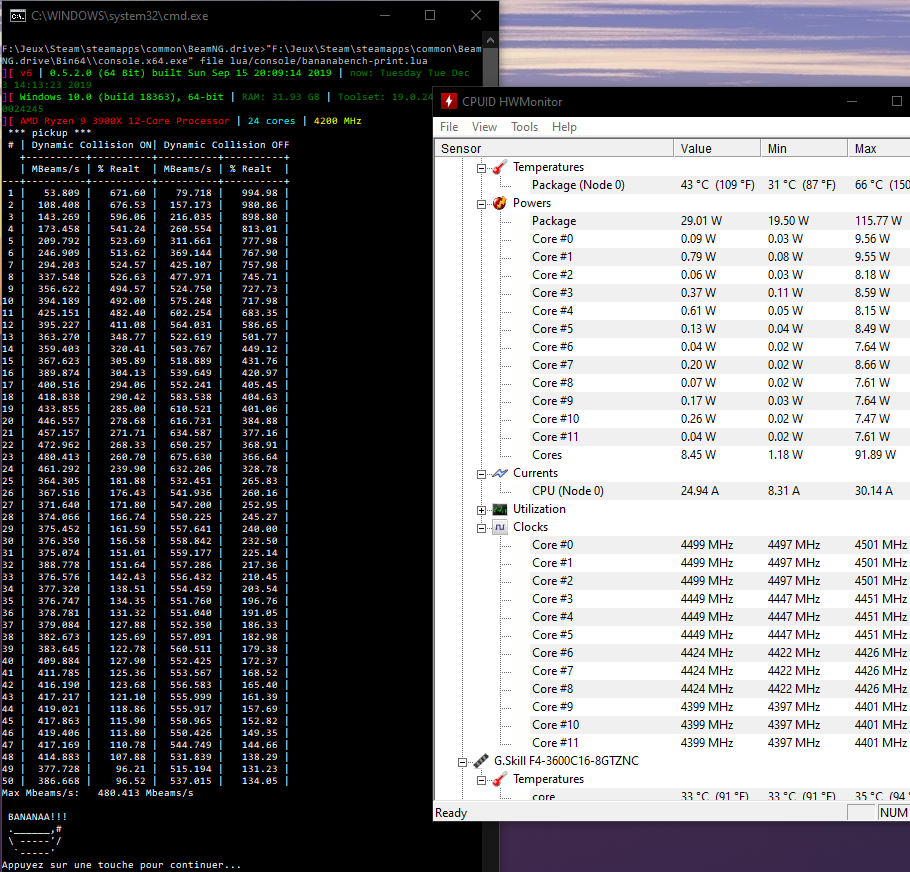Click the BANANAA!!! text in console
This screenshot has height=872, width=910.
click(x=37, y=817)
